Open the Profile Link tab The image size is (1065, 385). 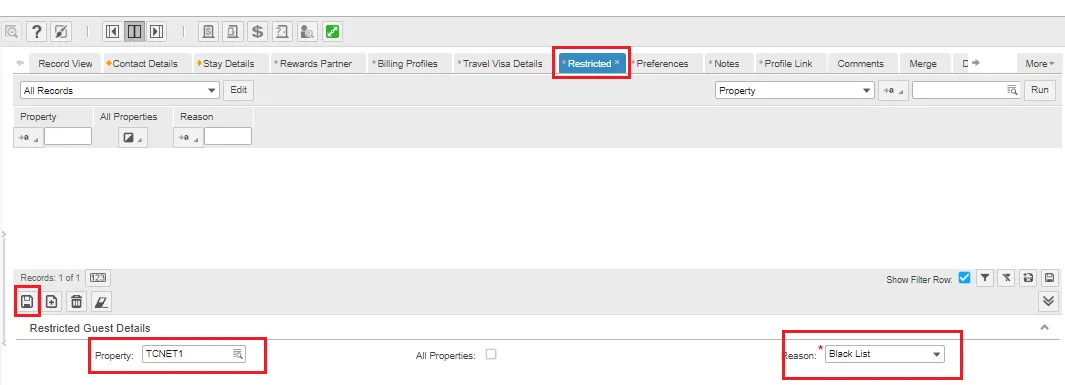point(788,63)
